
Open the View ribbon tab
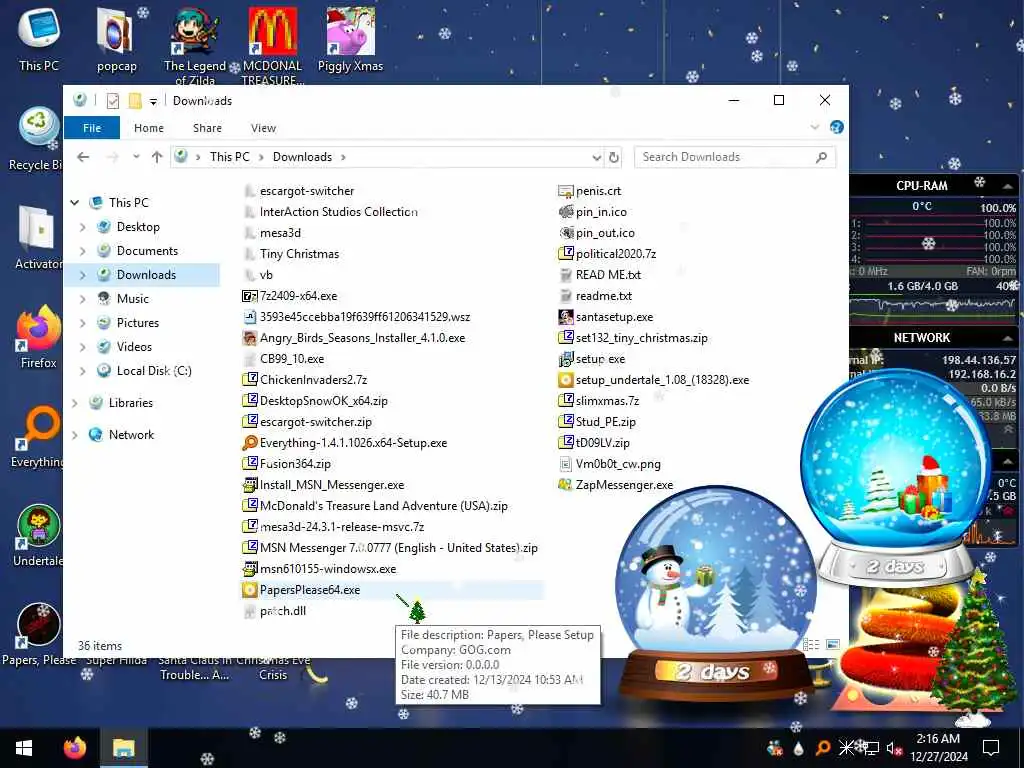(263, 128)
